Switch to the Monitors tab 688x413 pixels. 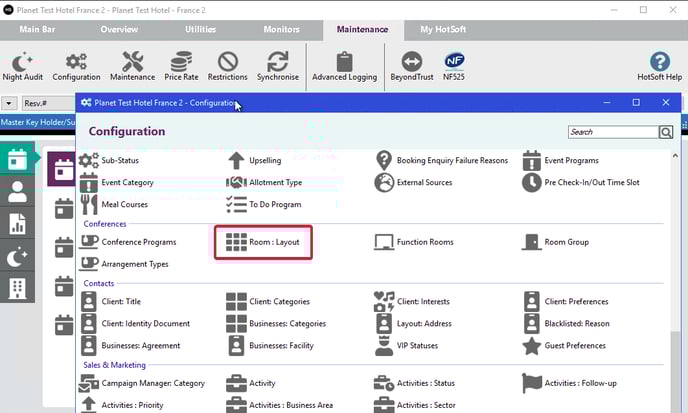tap(281, 29)
